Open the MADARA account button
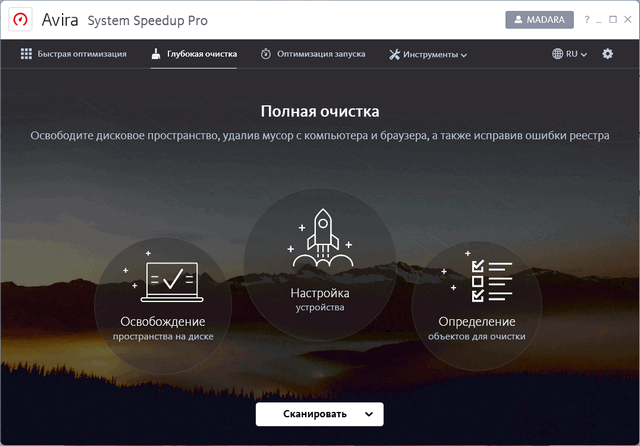This screenshot has width=640, height=446. (x=539, y=20)
